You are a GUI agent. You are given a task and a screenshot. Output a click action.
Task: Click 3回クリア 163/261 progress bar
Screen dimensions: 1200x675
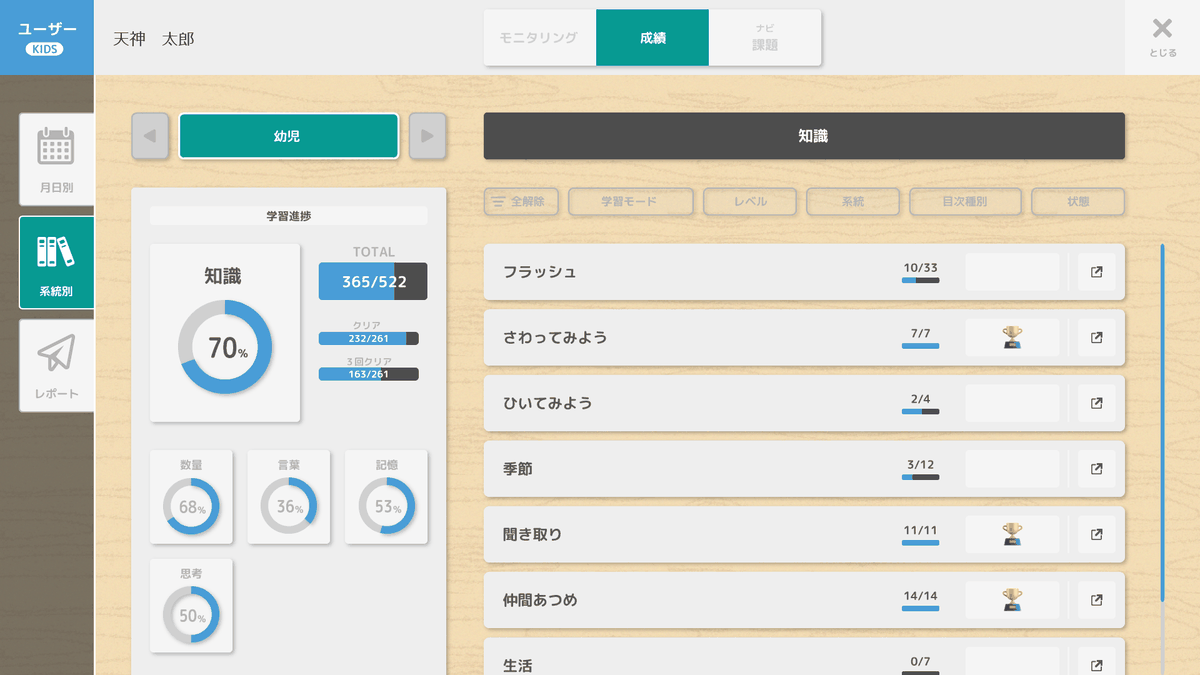coord(368,374)
